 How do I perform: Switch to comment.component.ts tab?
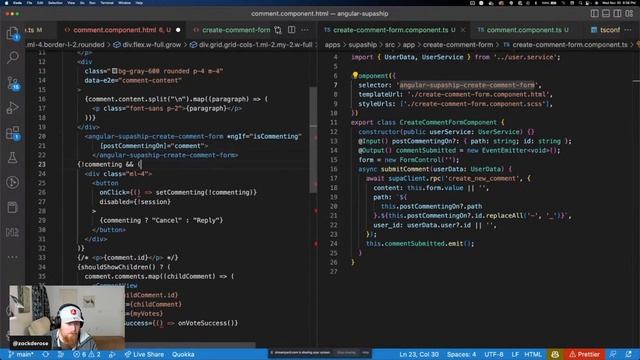pyautogui.click(x=524, y=30)
